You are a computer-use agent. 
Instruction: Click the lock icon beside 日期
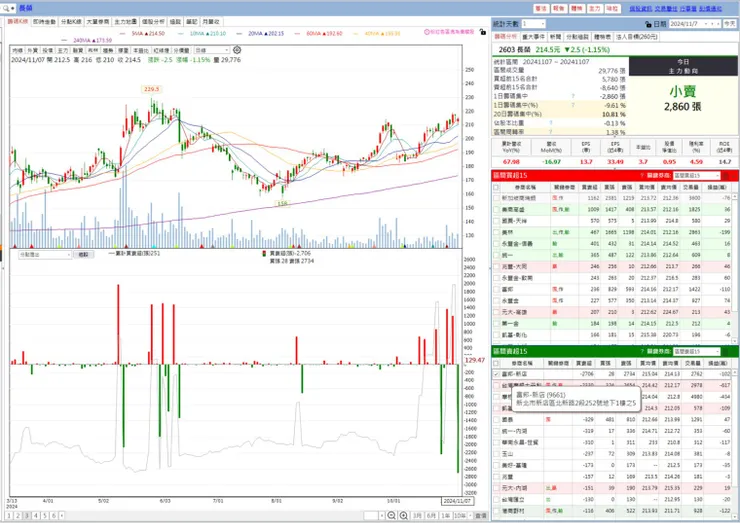pos(648,24)
